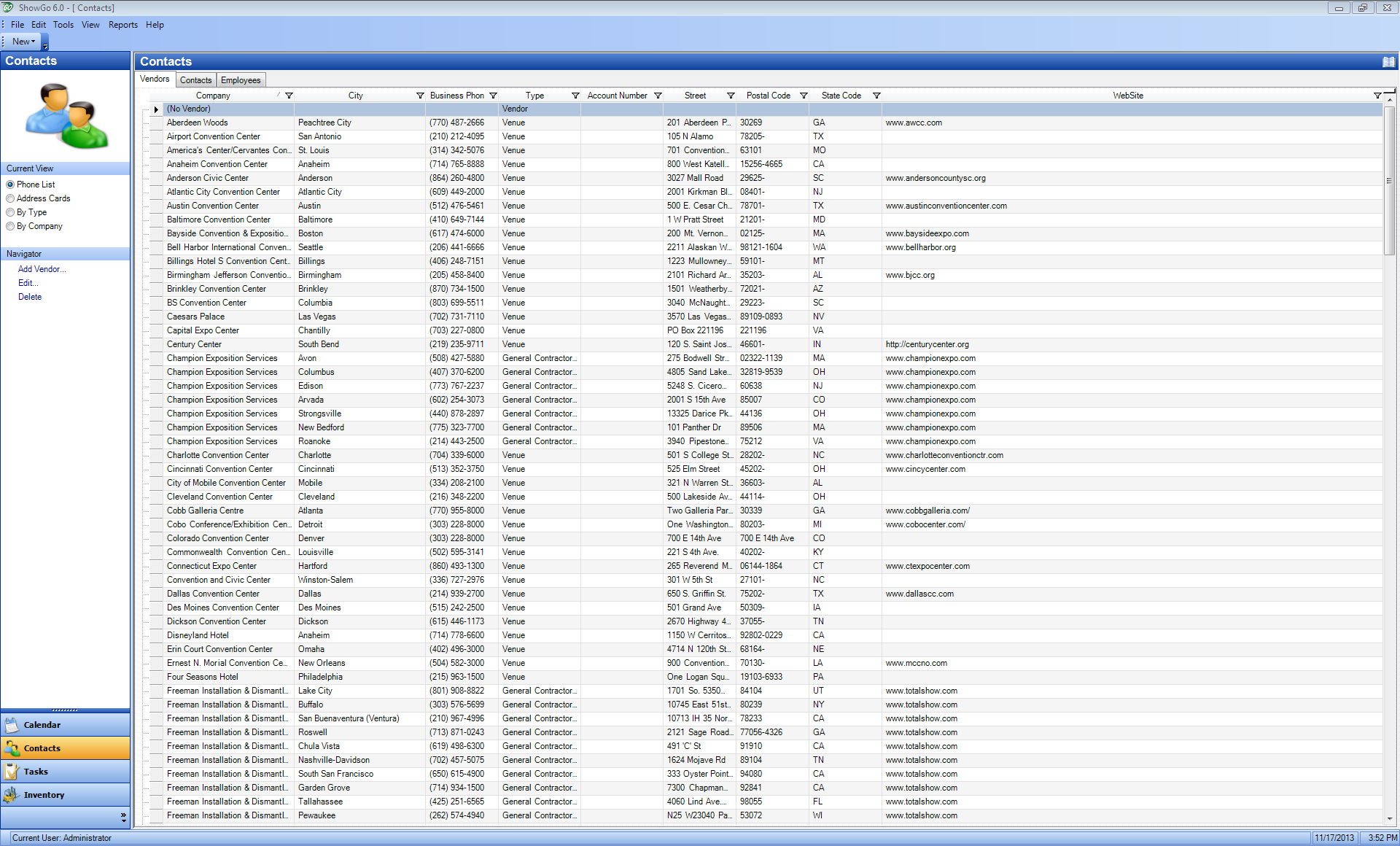Screen dimensions: 1400x846
Task: Click the filter icon on State Code column
Action: [876, 96]
